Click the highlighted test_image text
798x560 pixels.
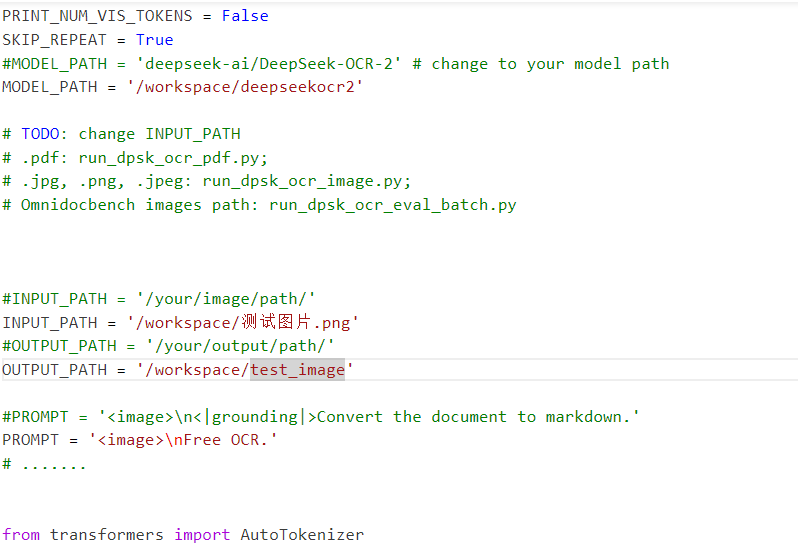pyautogui.click(x=297, y=370)
